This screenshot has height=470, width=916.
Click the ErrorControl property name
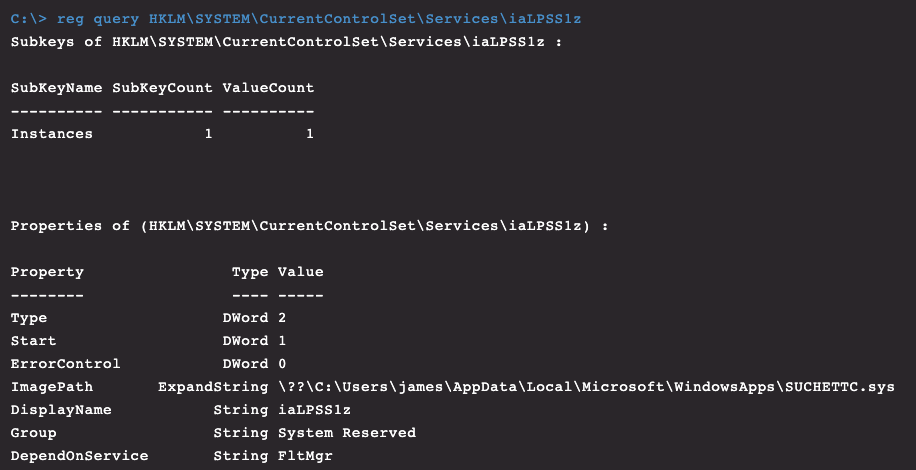[65, 364]
